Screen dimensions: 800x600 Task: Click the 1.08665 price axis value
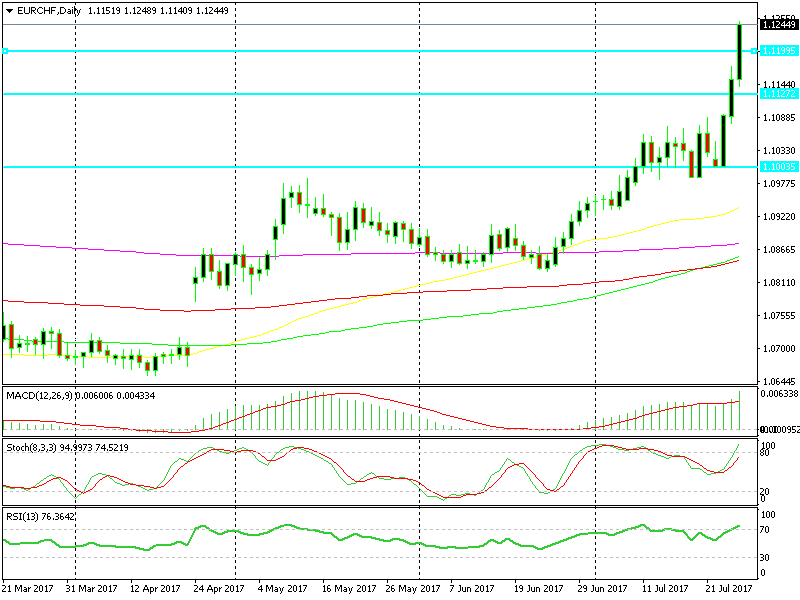(779, 249)
